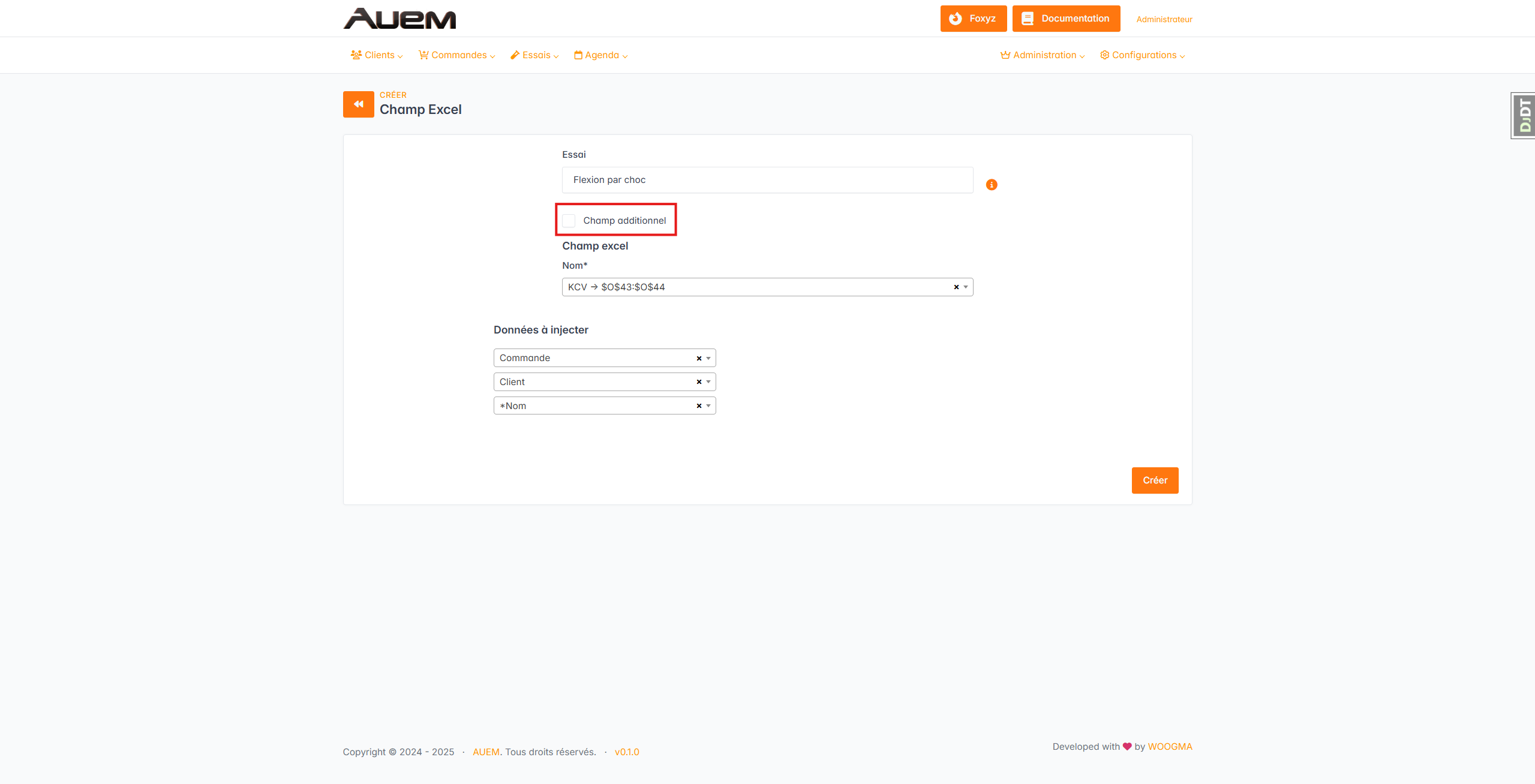Click the orange info icon beside Essai
Image resolution: width=1535 pixels, height=784 pixels.
991,185
